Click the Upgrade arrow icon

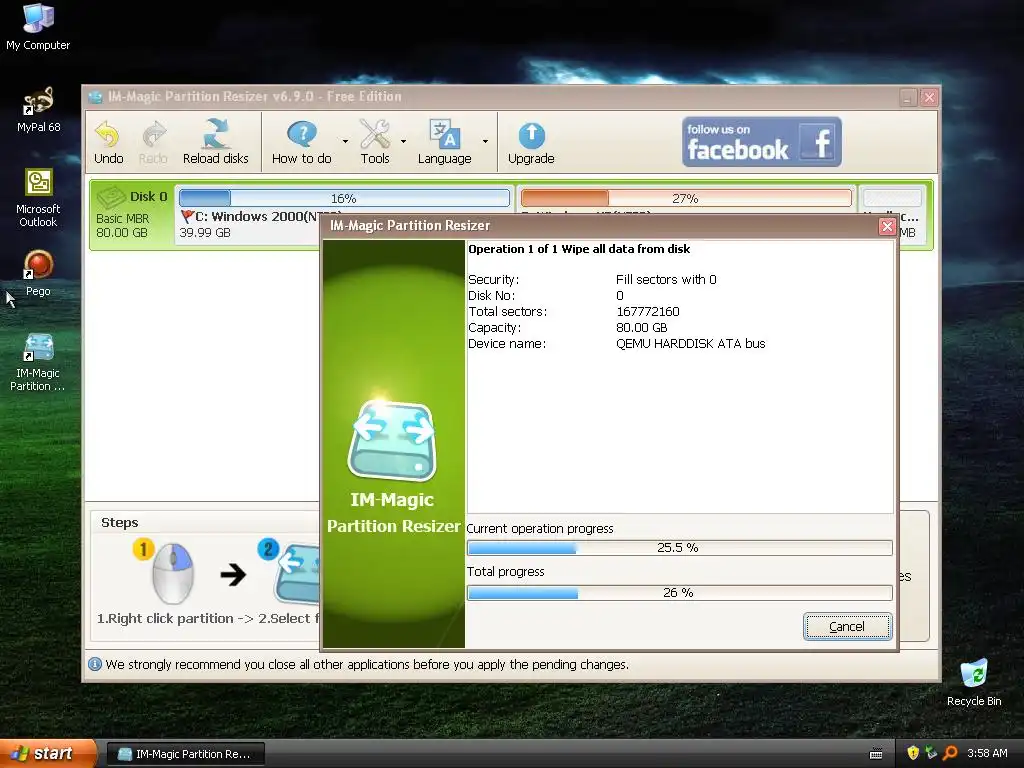tap(531, 142)
